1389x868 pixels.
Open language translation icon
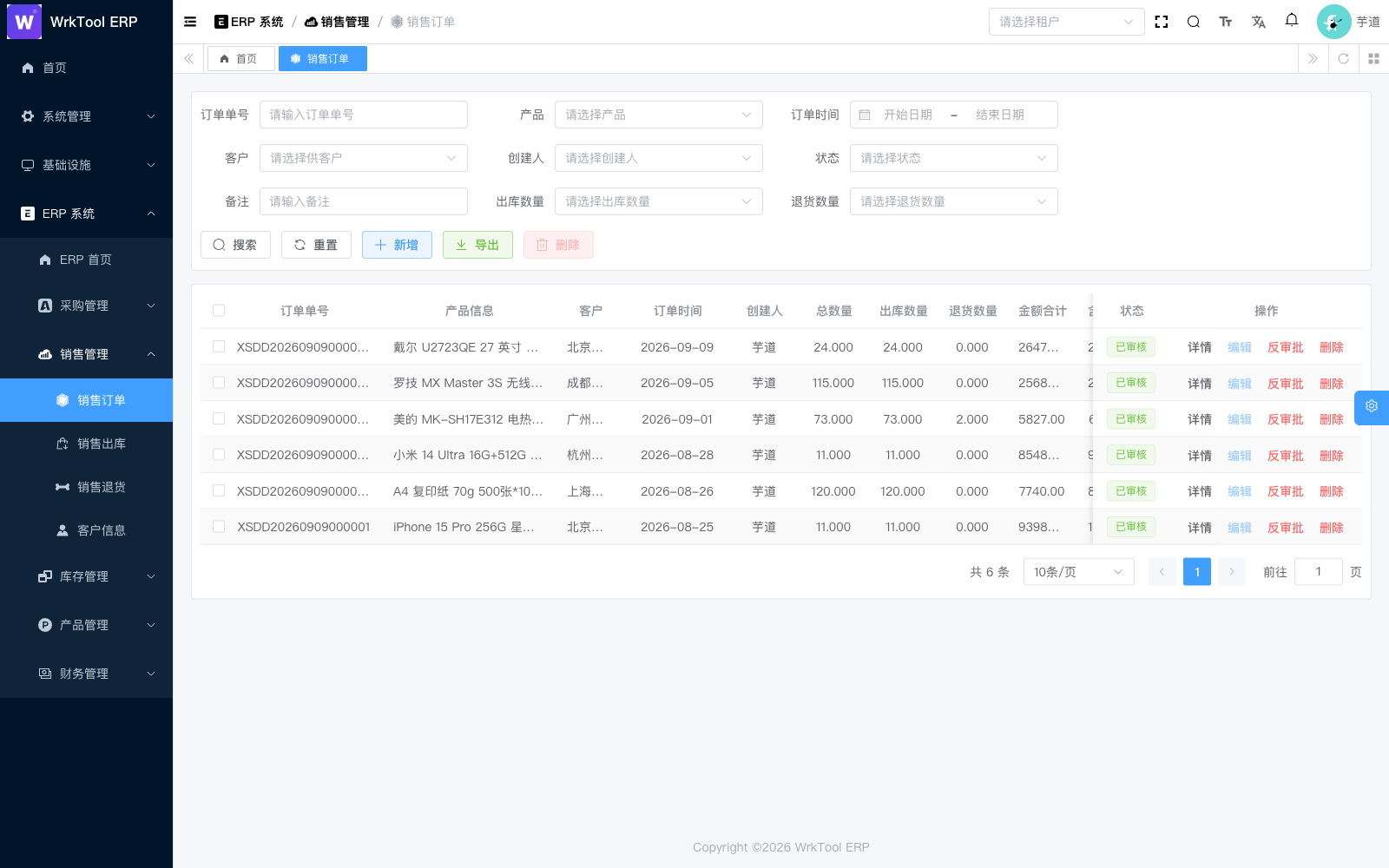tap(1259, 22)
